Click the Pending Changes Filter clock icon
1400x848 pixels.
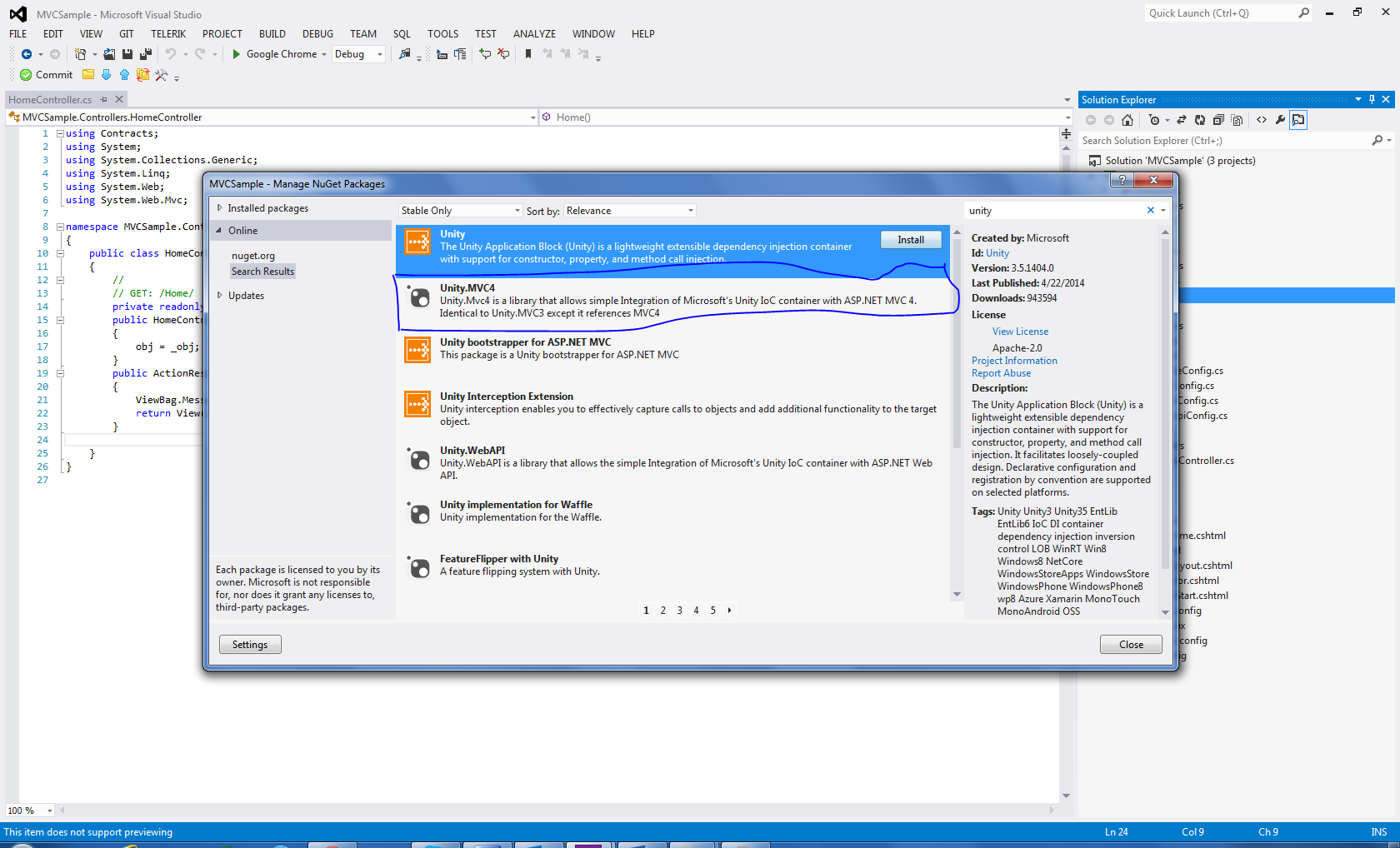pyautogui.click(x=1154, y=120)
